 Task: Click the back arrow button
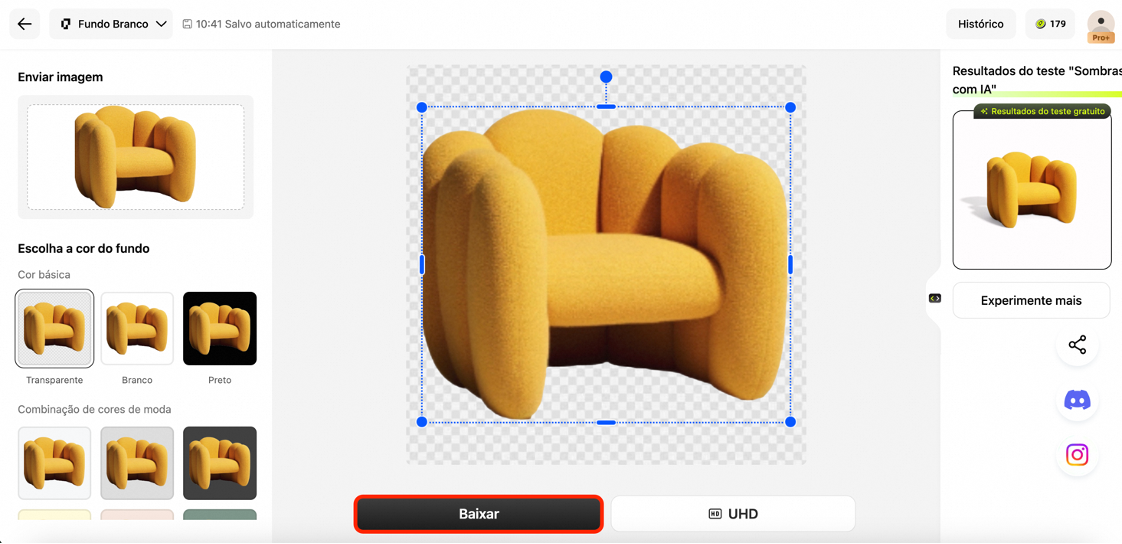[x=25, y=24]
